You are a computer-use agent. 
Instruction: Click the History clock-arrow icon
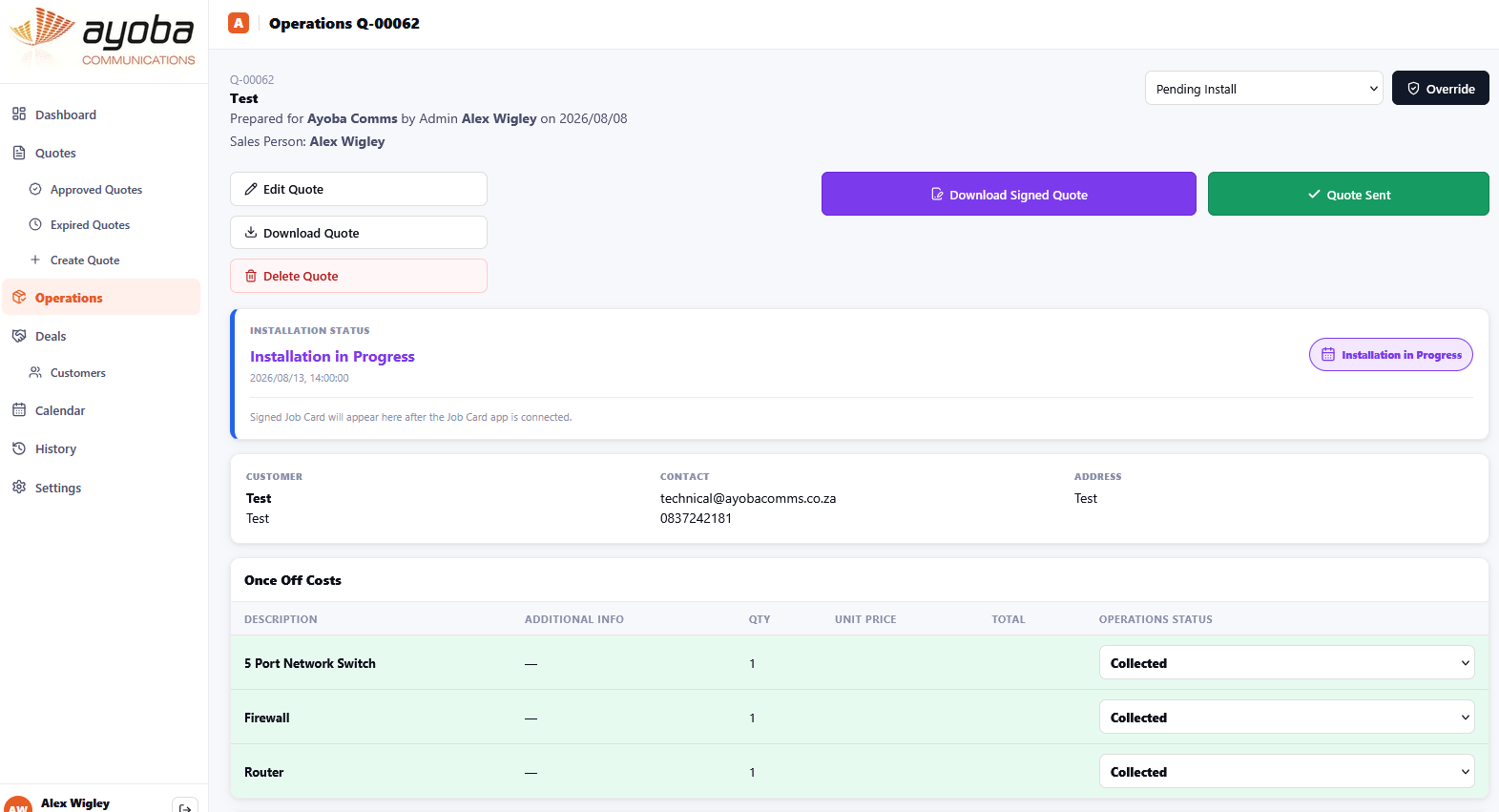point(19,448)
